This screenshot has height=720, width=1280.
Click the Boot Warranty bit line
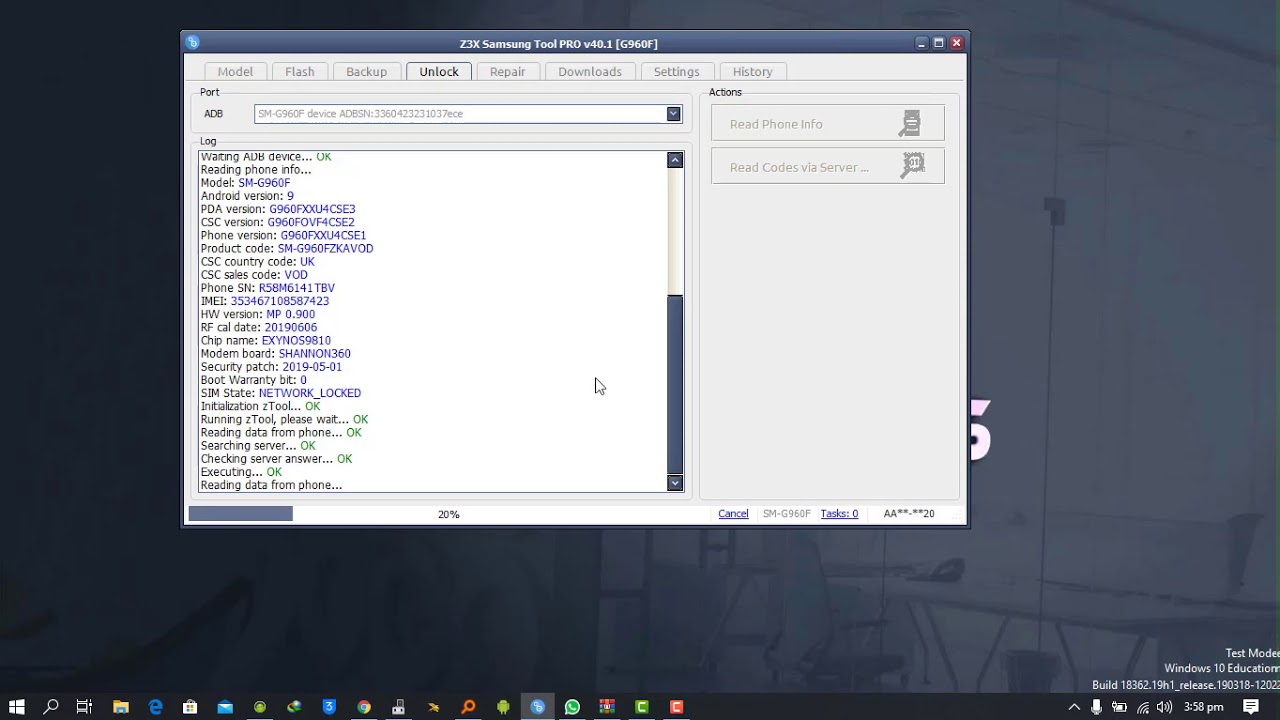pyautogui.click(x=253, y=380)
